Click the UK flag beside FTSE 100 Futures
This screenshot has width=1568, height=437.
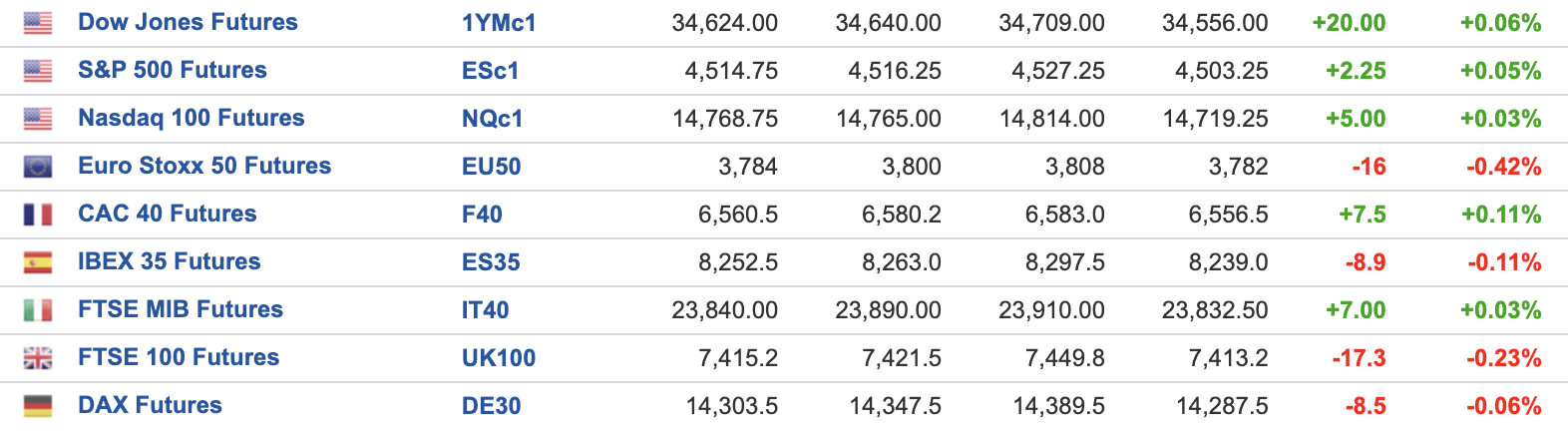tap(38, 358)
